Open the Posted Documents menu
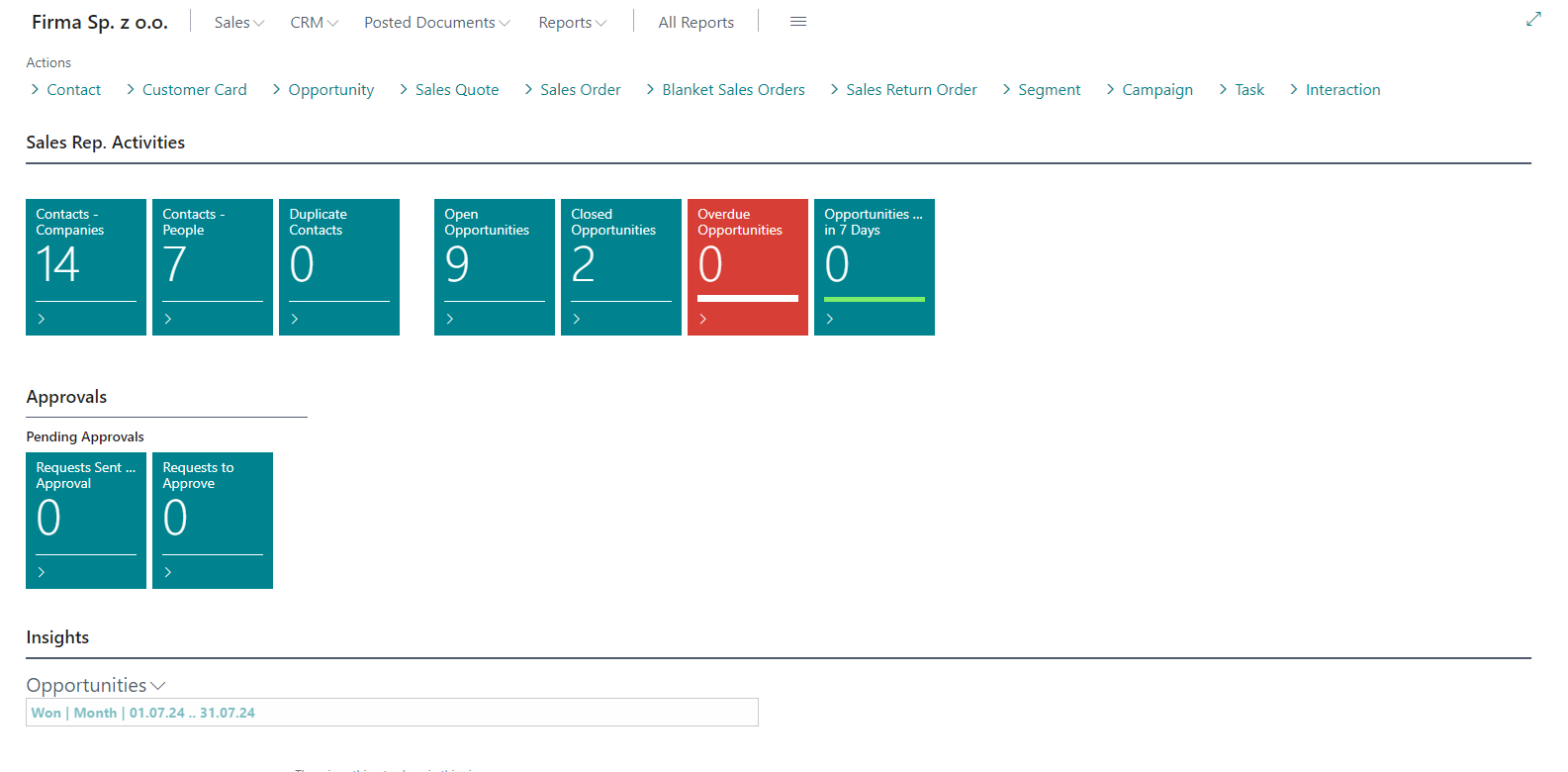This screenshot has height=772, width=1568. 436,23
